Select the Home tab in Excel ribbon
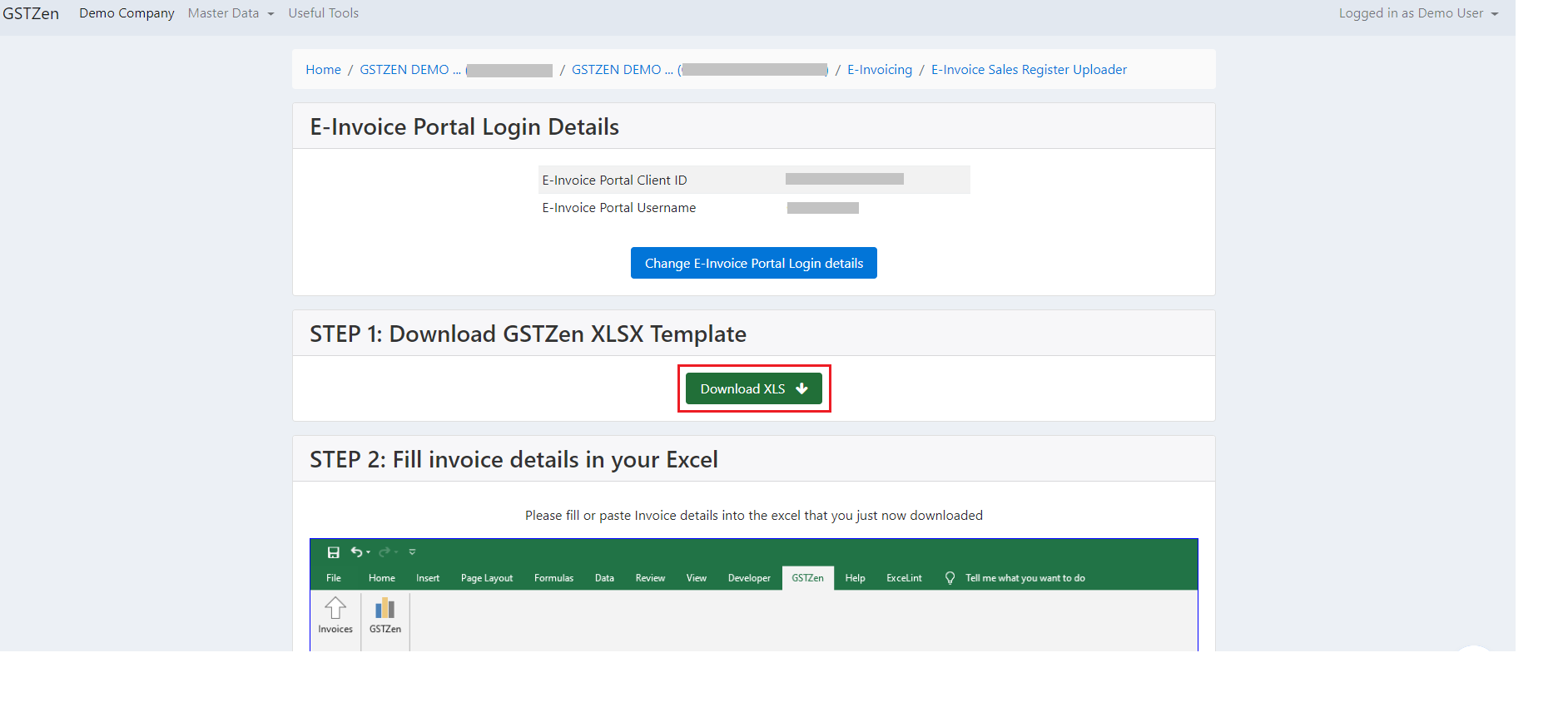Viewport: 1568px width, 722px height. click(x=382, y=578)
